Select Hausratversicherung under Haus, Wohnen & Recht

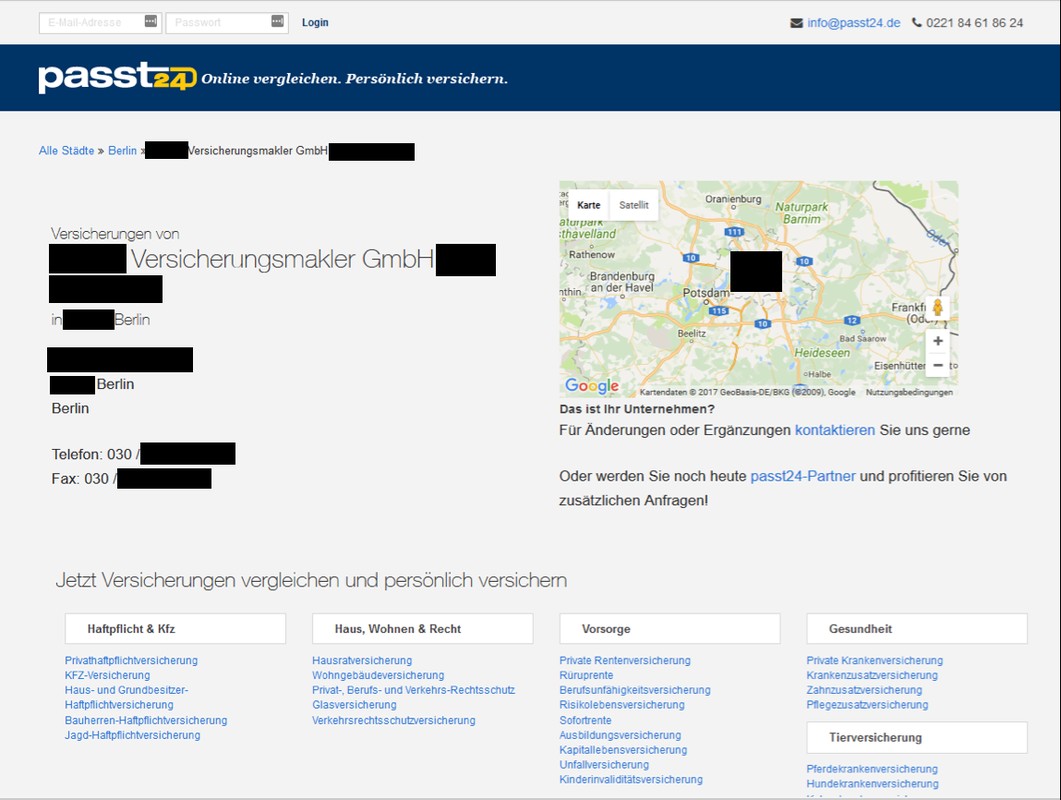click(362, 660)
